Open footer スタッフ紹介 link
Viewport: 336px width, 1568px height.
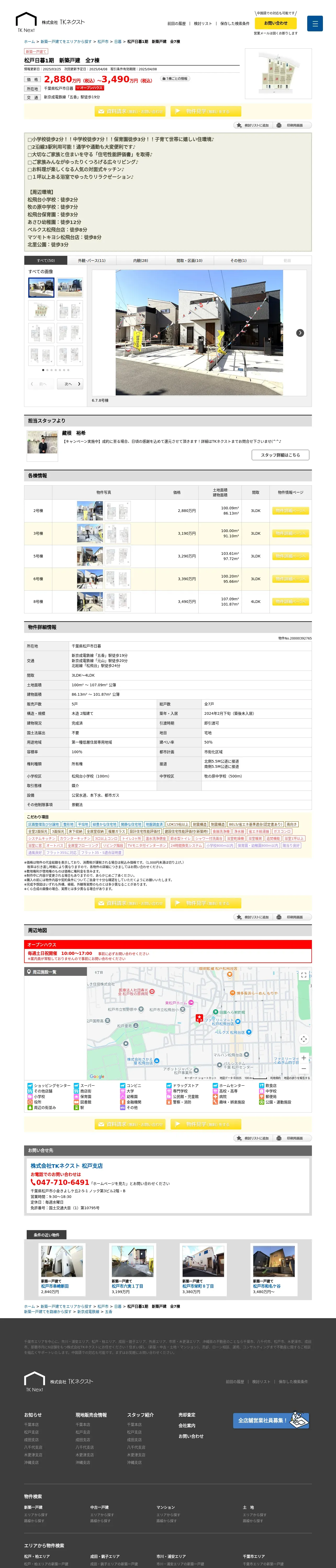(140, 1415)
